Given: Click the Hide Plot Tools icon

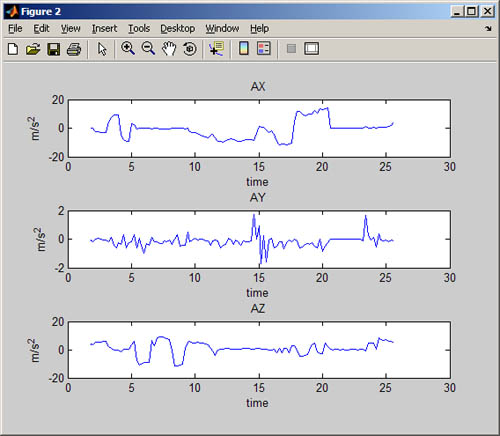Looking at the screenshot, I should pos(291,49).
